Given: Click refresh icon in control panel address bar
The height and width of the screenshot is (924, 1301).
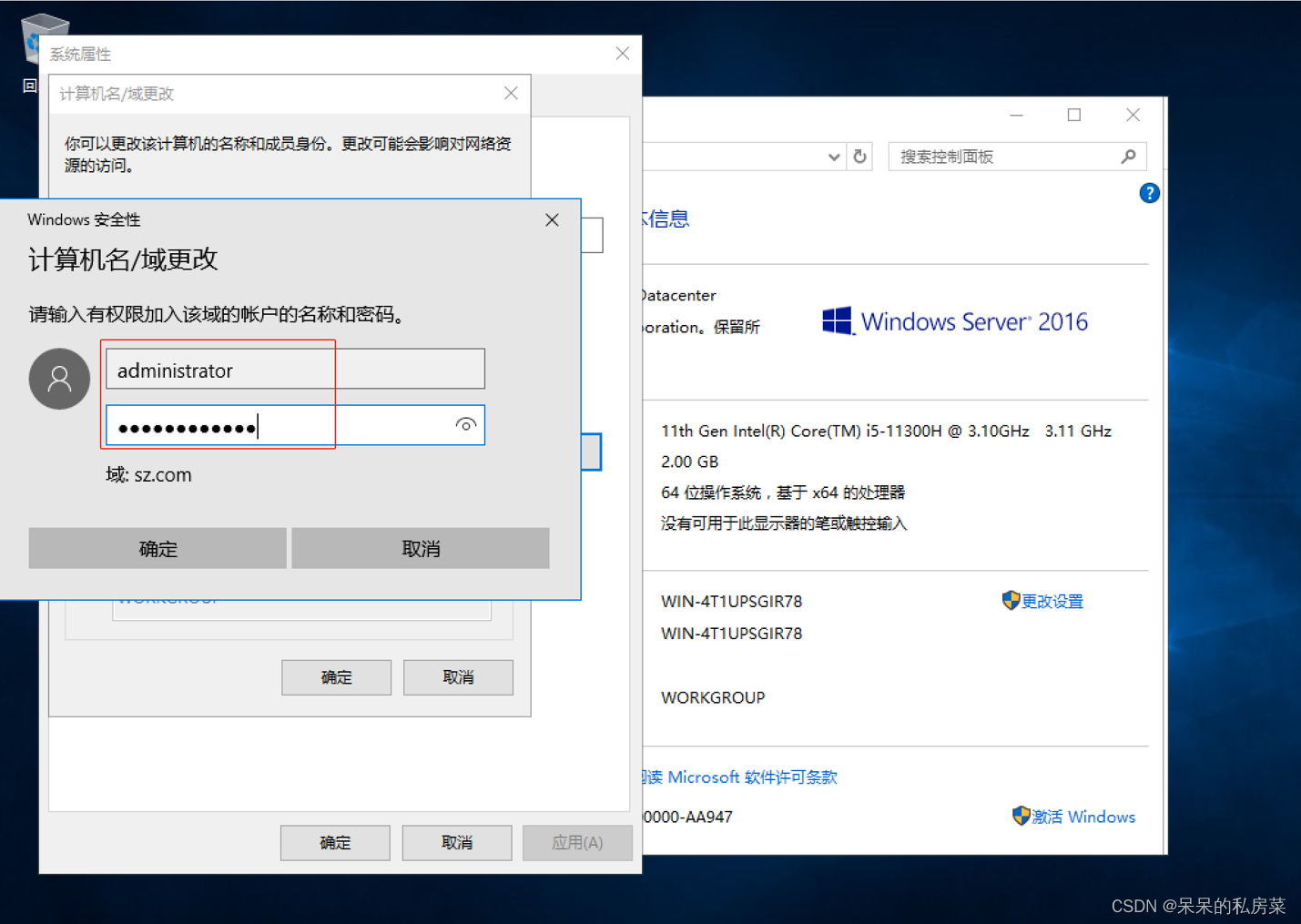Looking at the screenshot, I should click(859, 157).
